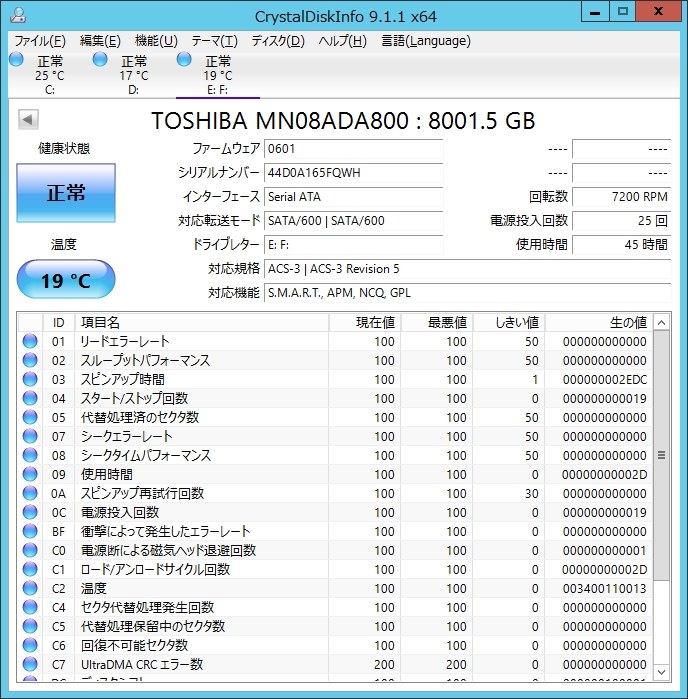This screenshot has height=699, width=688.
Task: Click the rotation rate field 7200 RPM
Action: pyautogui.click(x=622, y=197)
